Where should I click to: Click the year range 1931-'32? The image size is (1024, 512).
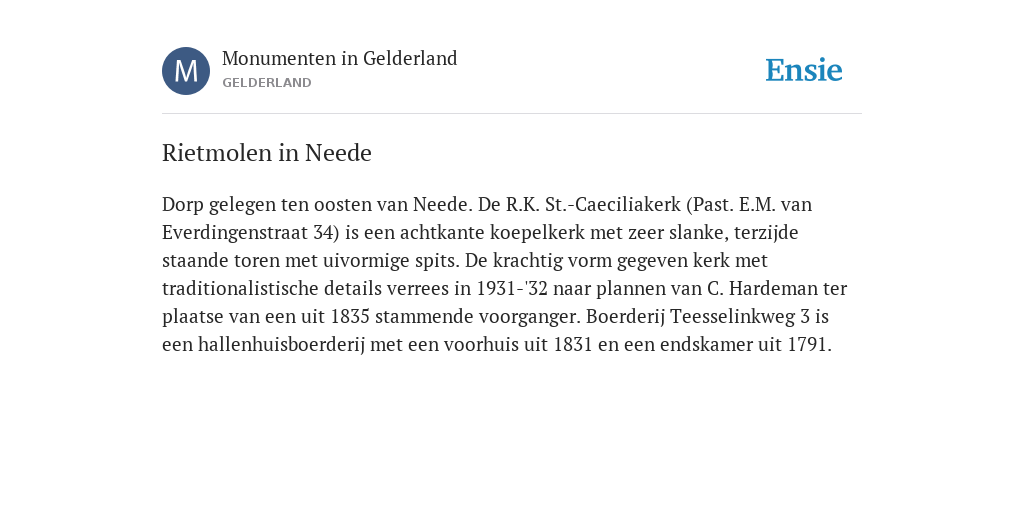pyautogui.click(x=512, y=289)
